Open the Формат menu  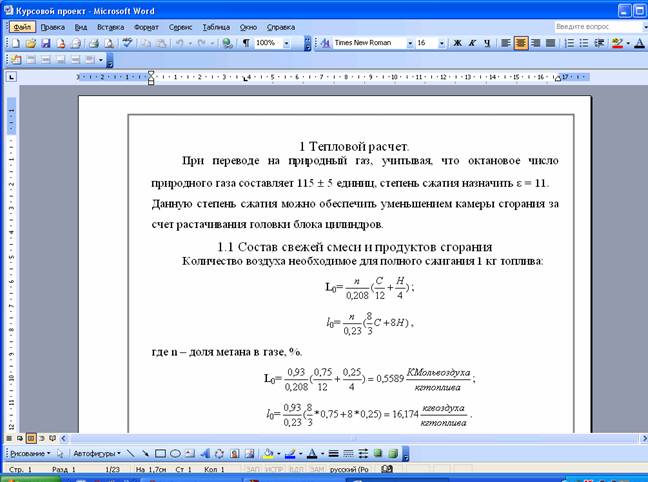(x=146, y=27)
